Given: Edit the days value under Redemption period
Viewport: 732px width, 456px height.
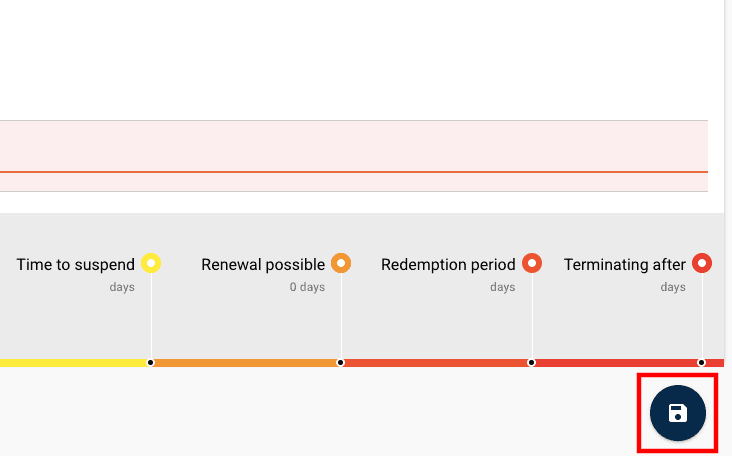Looking at the screenshot, I should click(x=502, y=287).
